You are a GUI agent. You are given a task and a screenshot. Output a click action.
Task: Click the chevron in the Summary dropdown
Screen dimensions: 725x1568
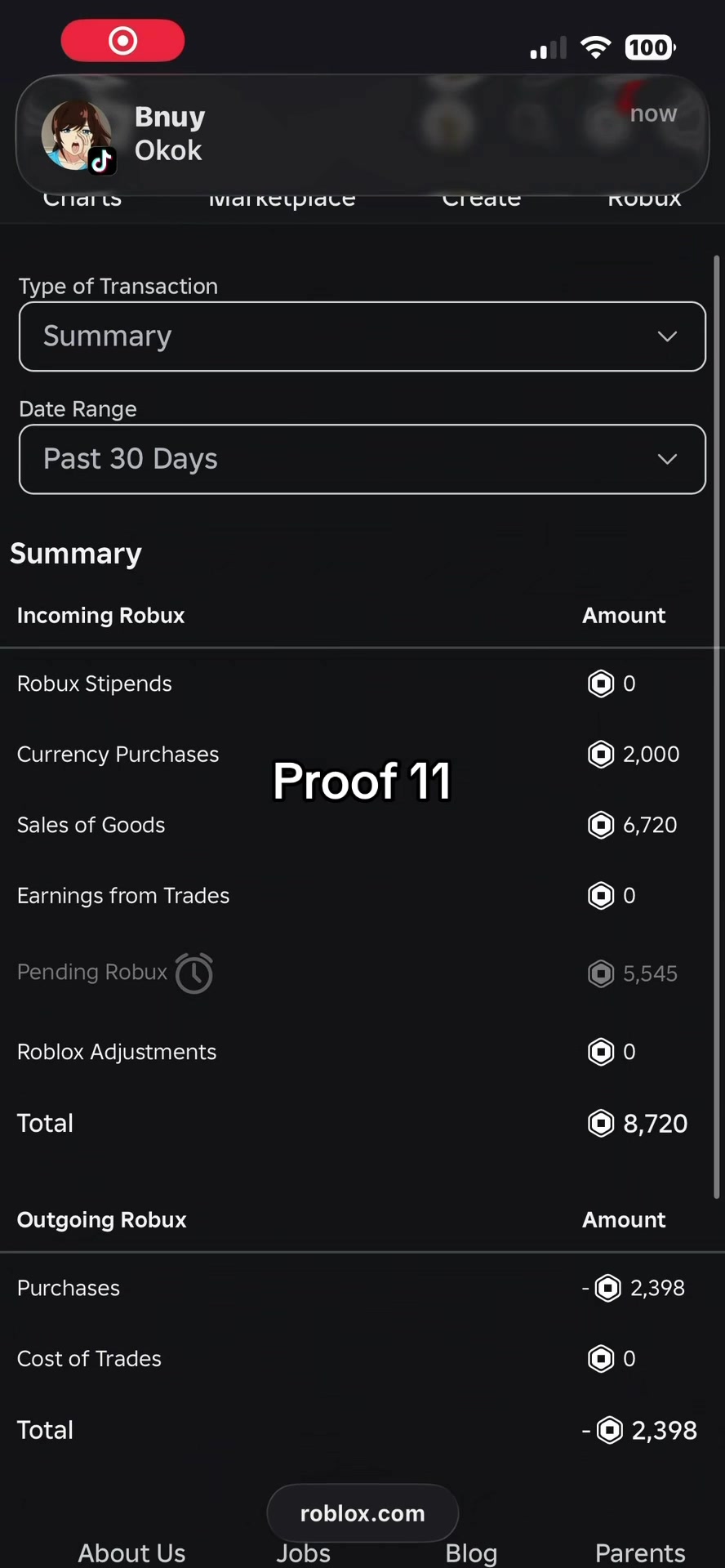click(x=667, y=336)
